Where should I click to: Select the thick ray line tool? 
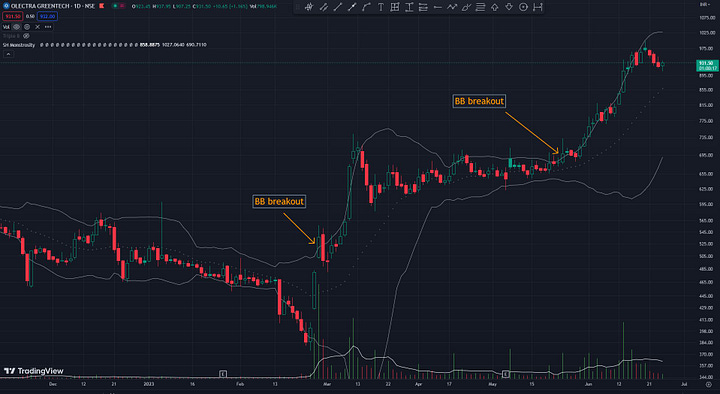[352, 7]
